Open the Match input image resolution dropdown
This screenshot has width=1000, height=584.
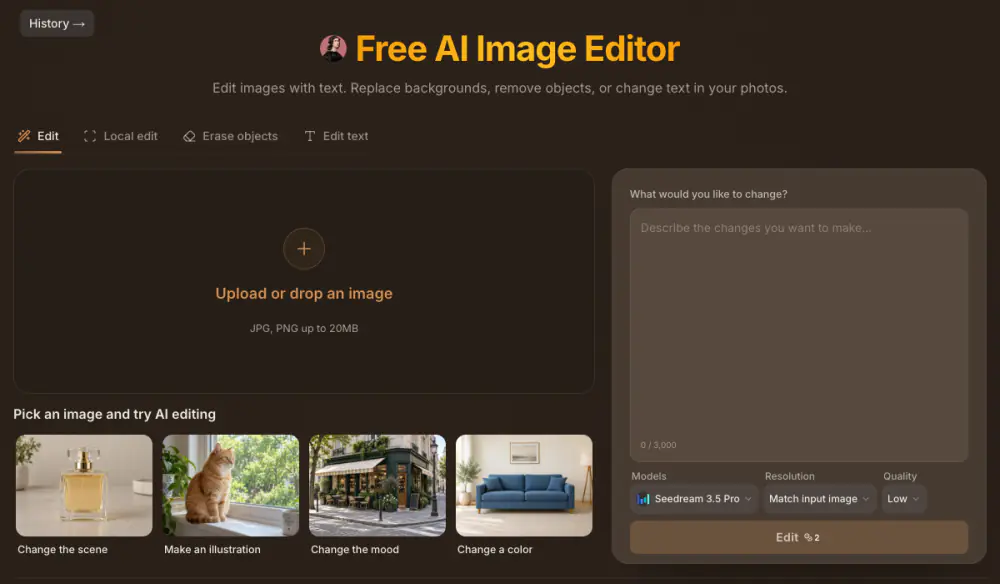coord(819,499)
